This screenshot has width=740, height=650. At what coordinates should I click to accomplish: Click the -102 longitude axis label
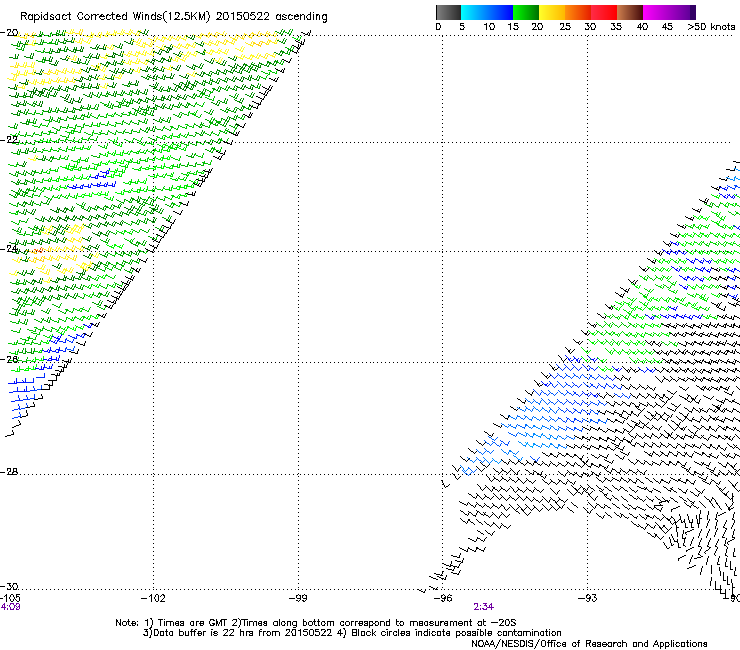pos(153,599)
